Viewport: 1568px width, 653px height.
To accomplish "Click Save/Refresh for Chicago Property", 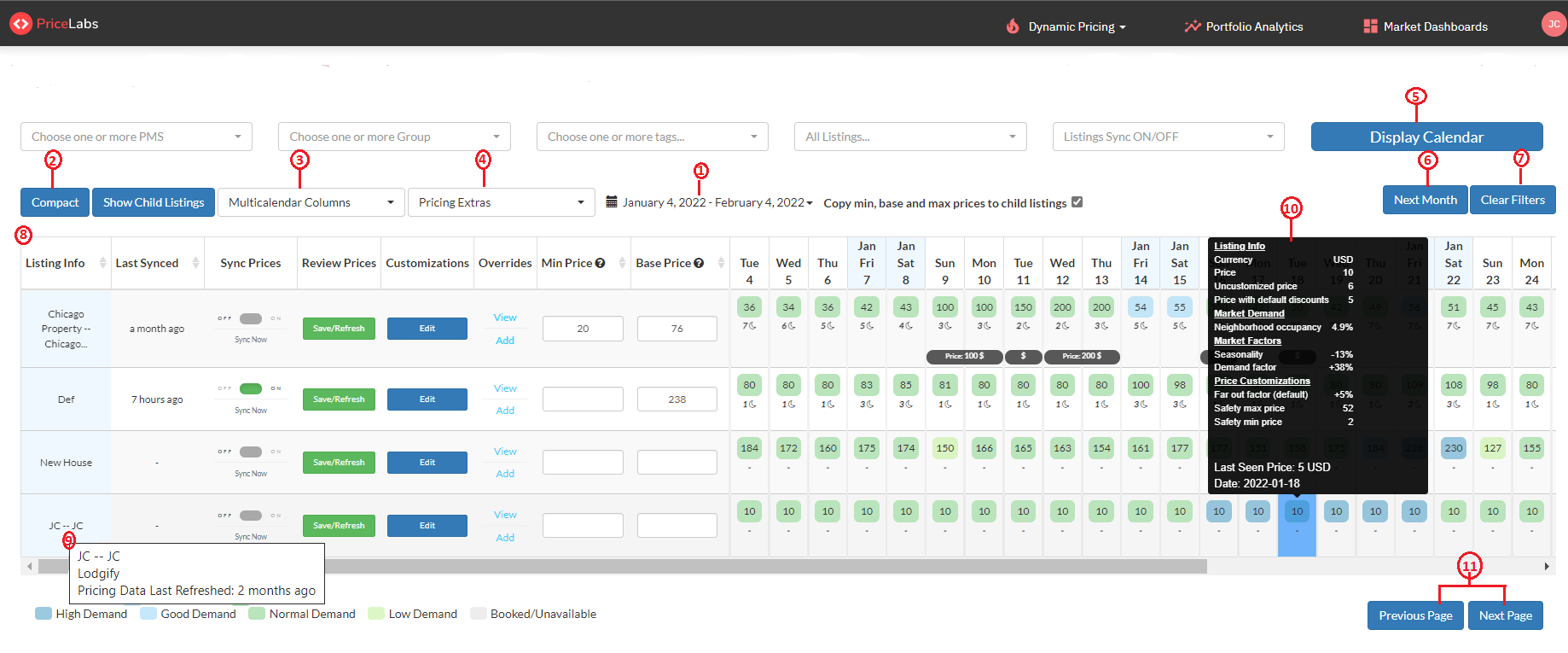I will (339, 329).
